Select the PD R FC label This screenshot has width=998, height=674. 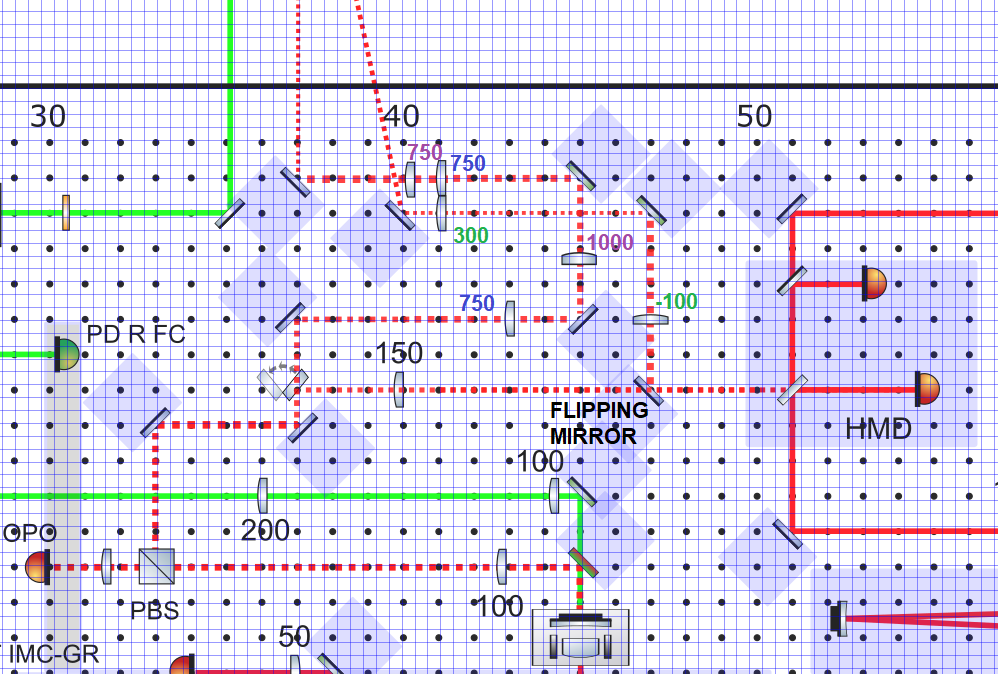[136, 334]
